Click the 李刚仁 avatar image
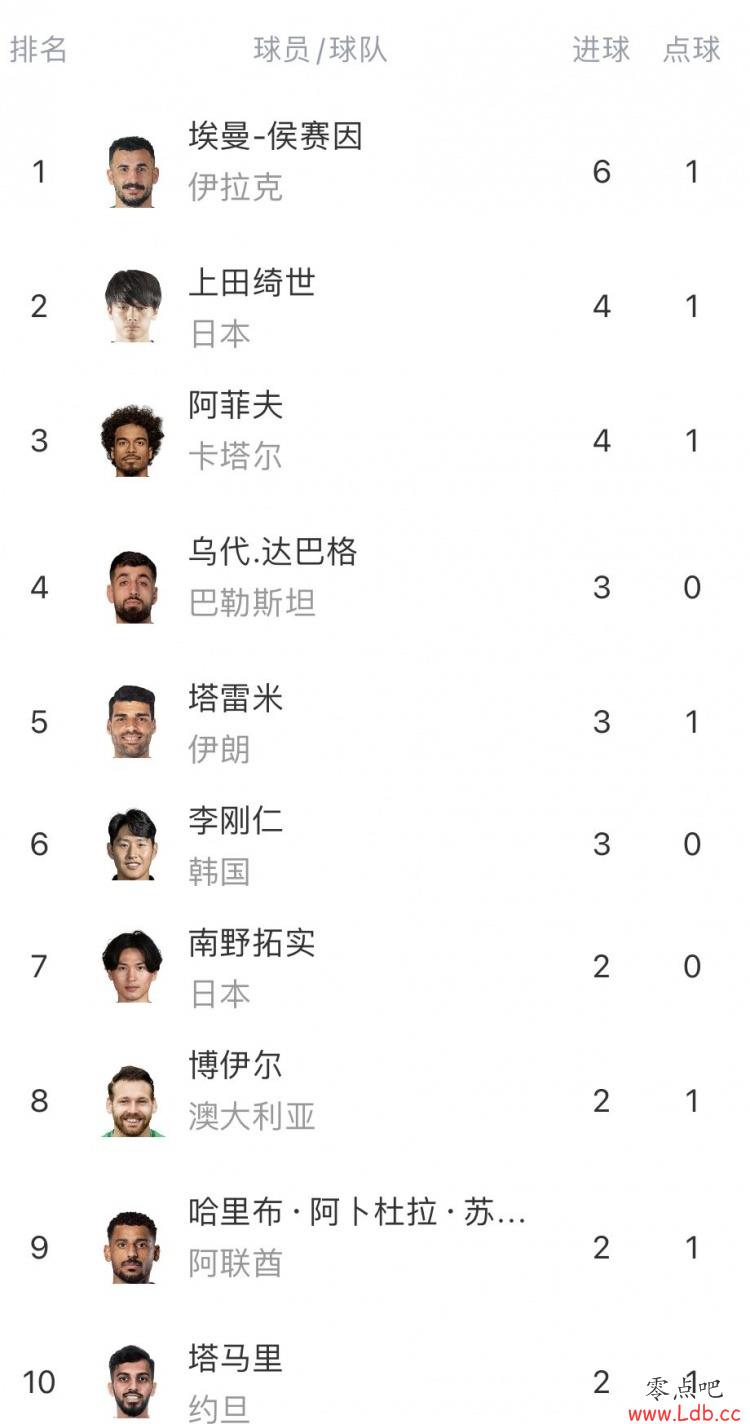The image size is (750, 1424). click(x=131, y=844)
